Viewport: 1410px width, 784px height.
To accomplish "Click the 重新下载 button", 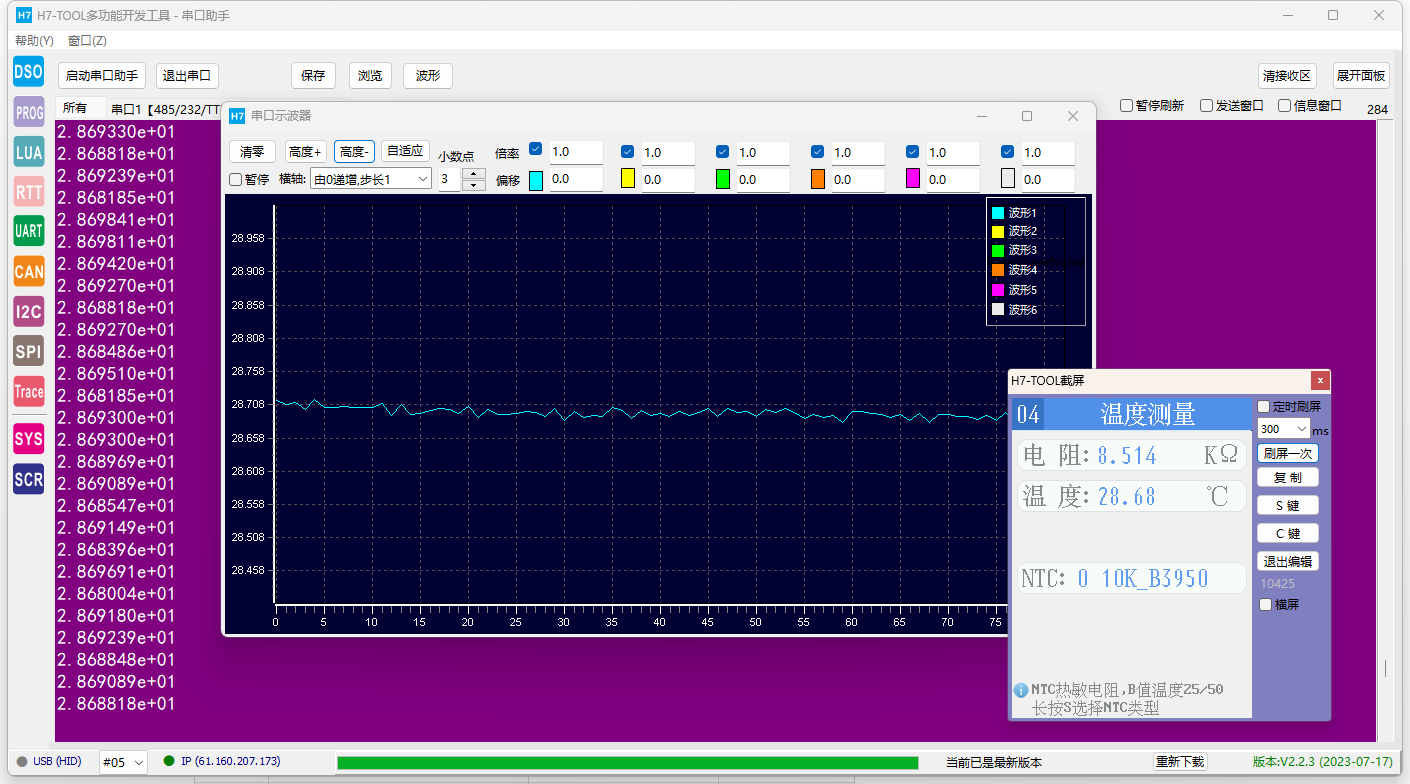I will [1181, 762].
